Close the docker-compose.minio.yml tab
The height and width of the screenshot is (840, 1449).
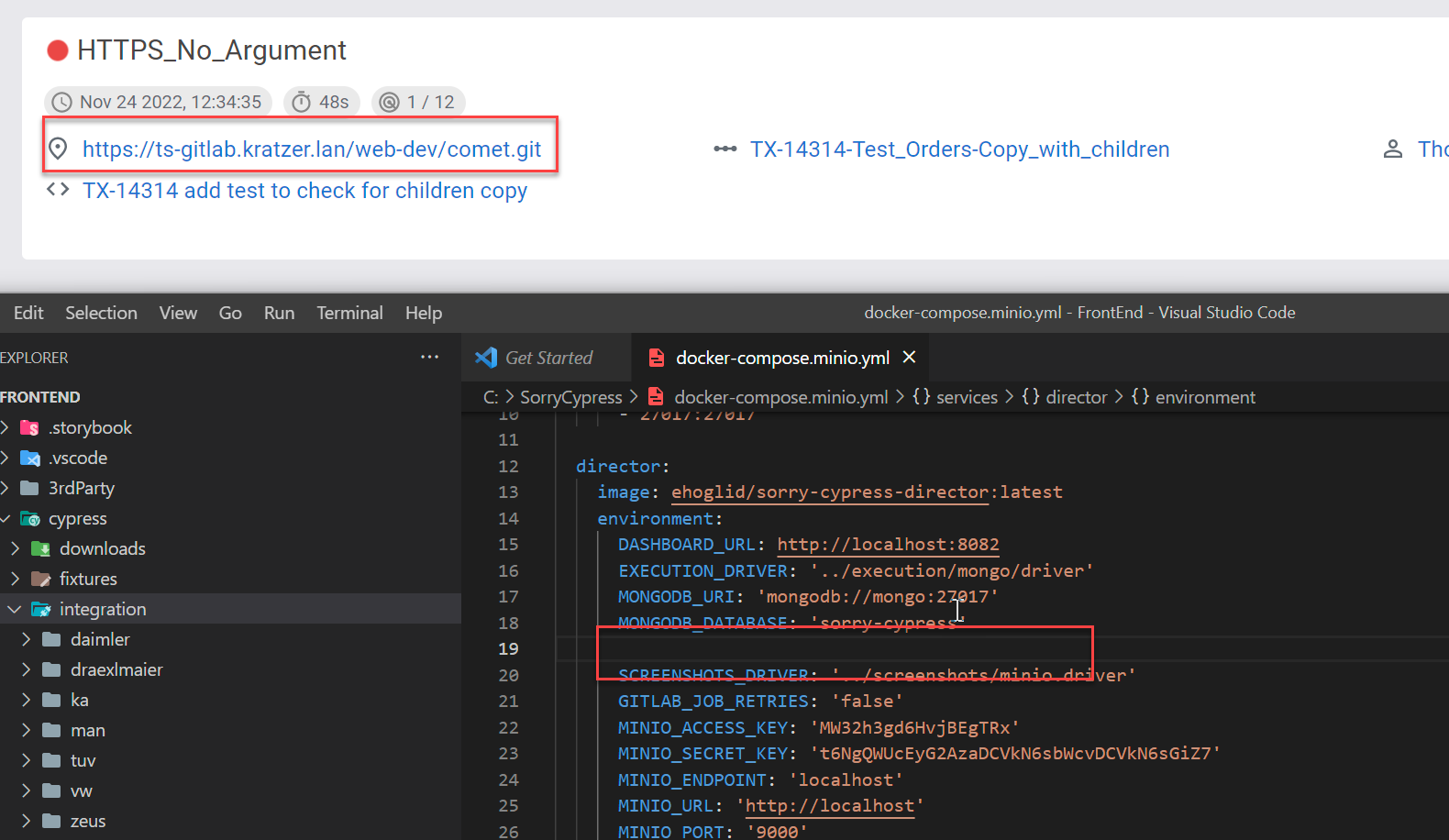(x=909, y=357)
